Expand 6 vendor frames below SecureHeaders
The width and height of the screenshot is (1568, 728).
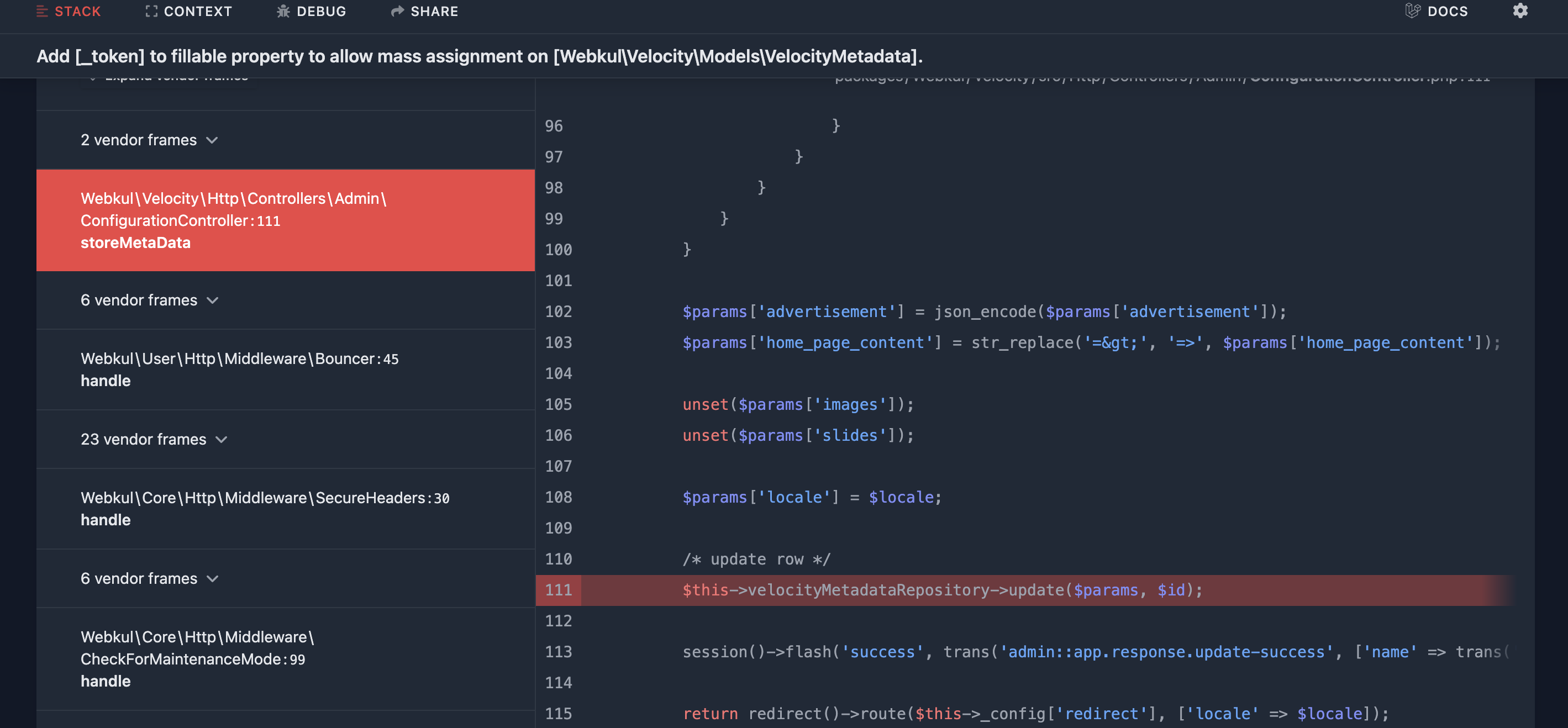click(x=285, y=578)
